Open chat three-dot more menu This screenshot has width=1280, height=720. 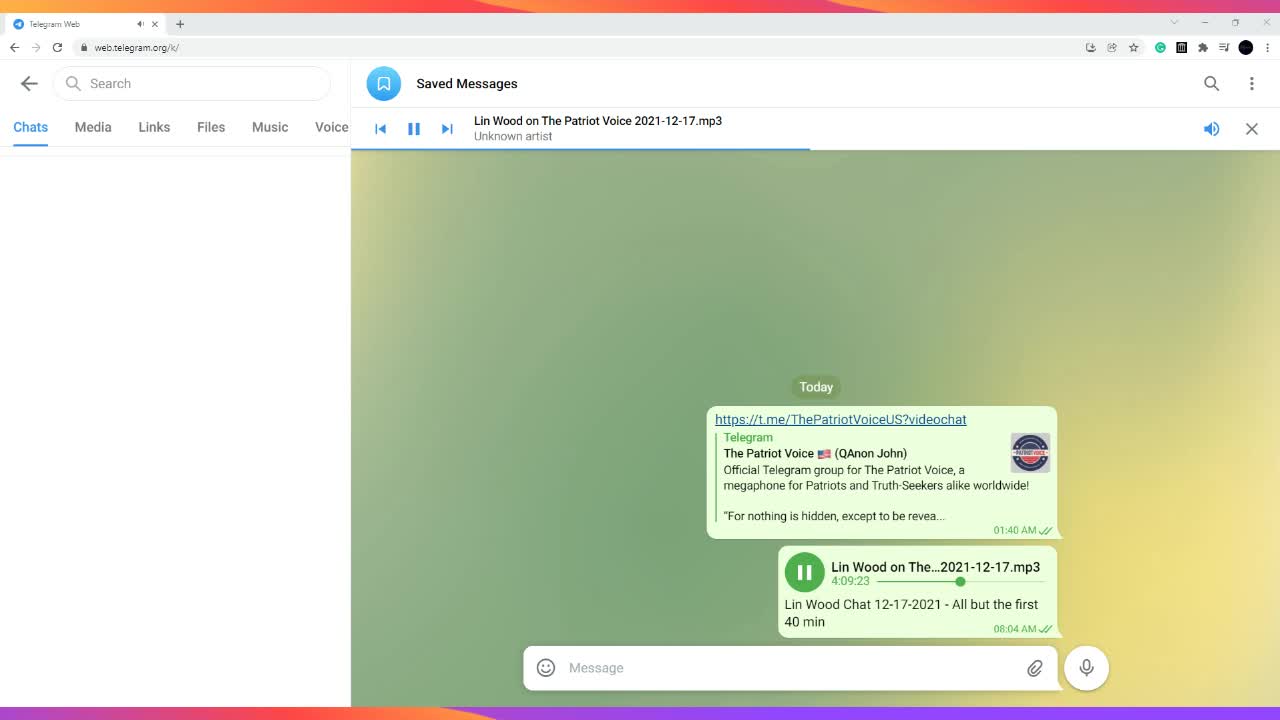pos(1251,84)
